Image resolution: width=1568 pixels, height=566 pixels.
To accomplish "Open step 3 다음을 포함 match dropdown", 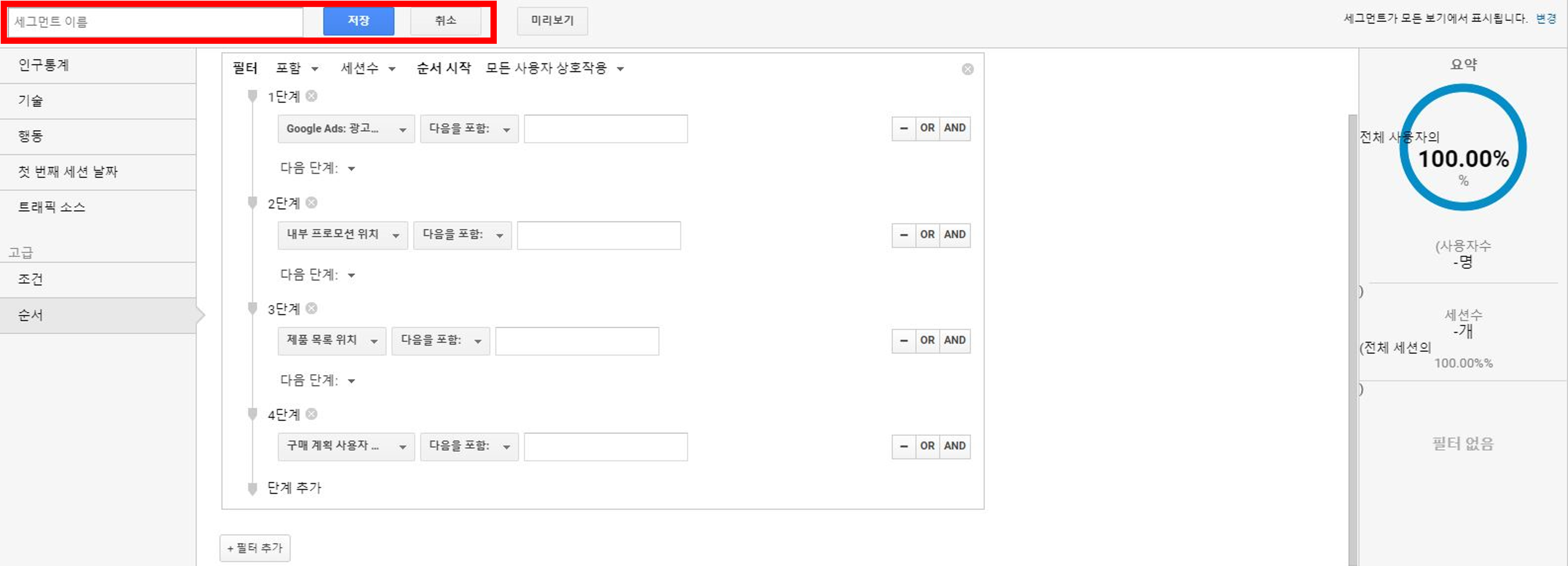I will tap(441, 341).
